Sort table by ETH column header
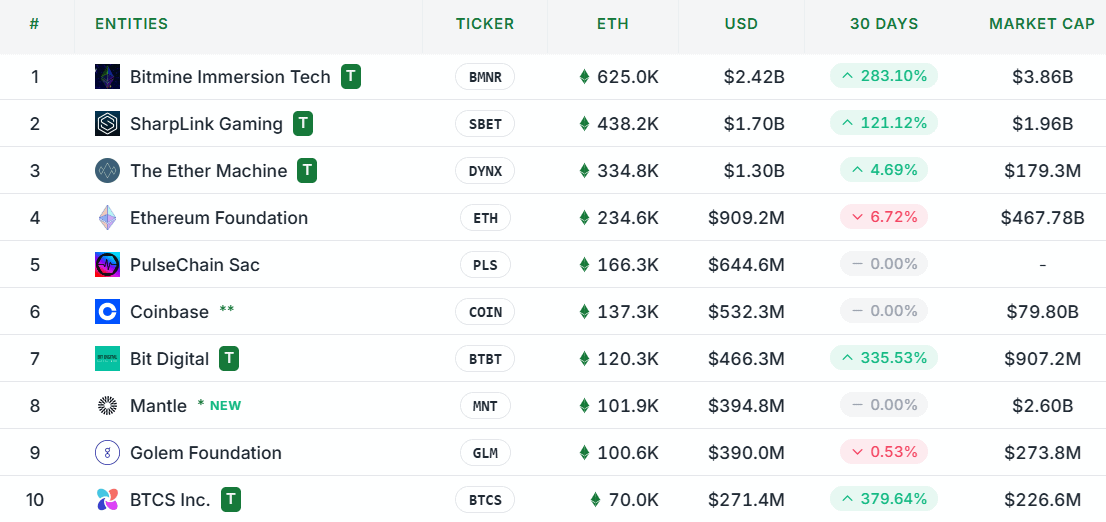1106x522 pixels. pyautogui.click(x=612, y=24)
